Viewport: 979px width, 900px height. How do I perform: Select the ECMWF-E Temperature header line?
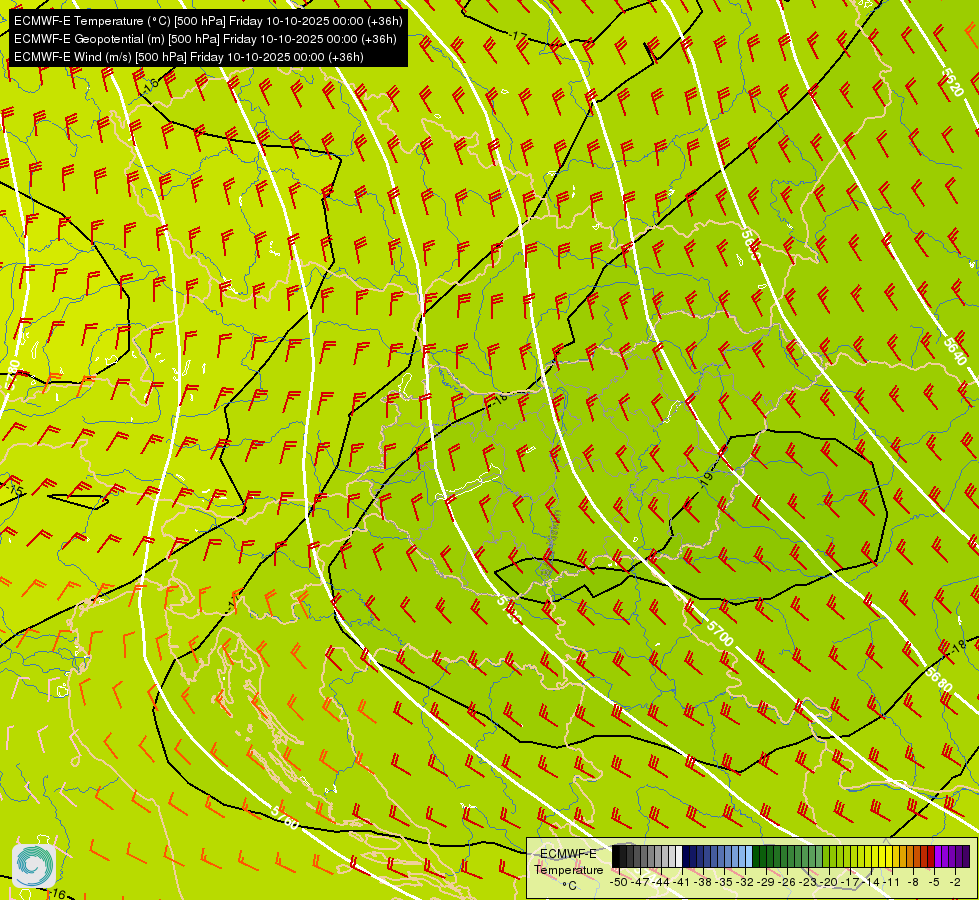209,21
